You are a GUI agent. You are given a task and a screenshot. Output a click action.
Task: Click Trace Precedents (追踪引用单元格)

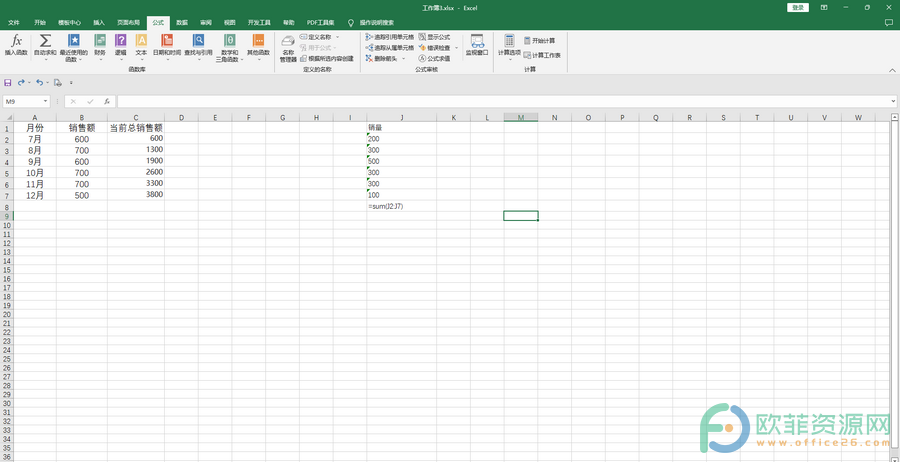coord(389,37)
